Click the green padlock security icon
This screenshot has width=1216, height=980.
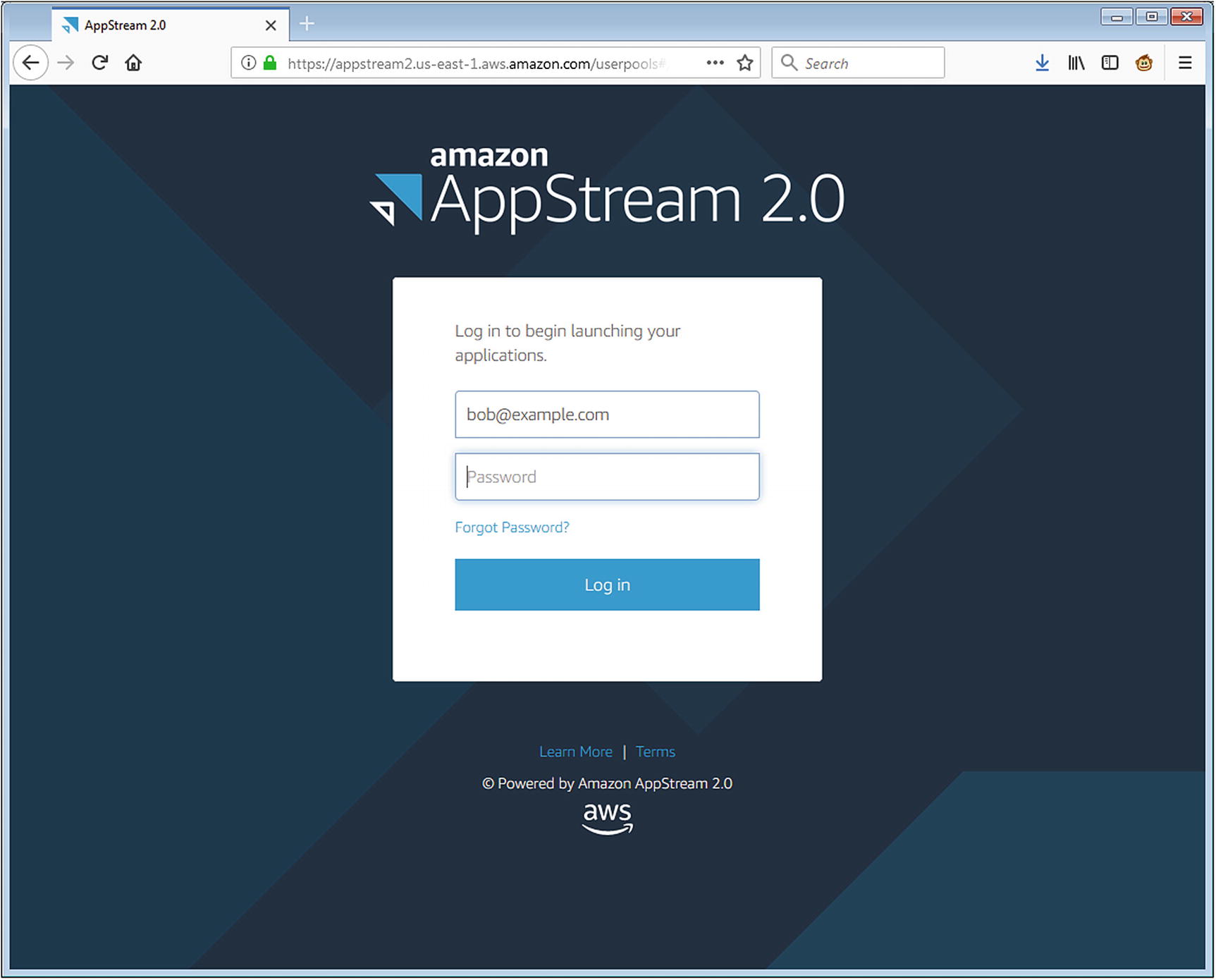click(269, 63)
